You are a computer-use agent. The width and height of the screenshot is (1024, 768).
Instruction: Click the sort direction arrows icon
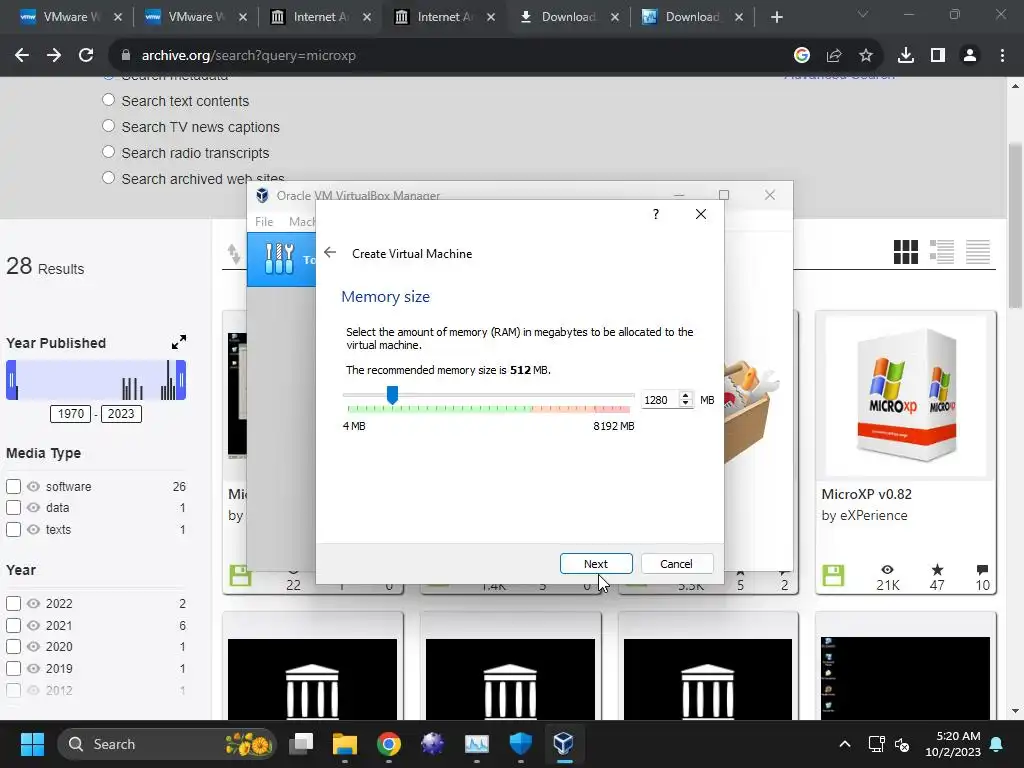[x=234, y=254]
